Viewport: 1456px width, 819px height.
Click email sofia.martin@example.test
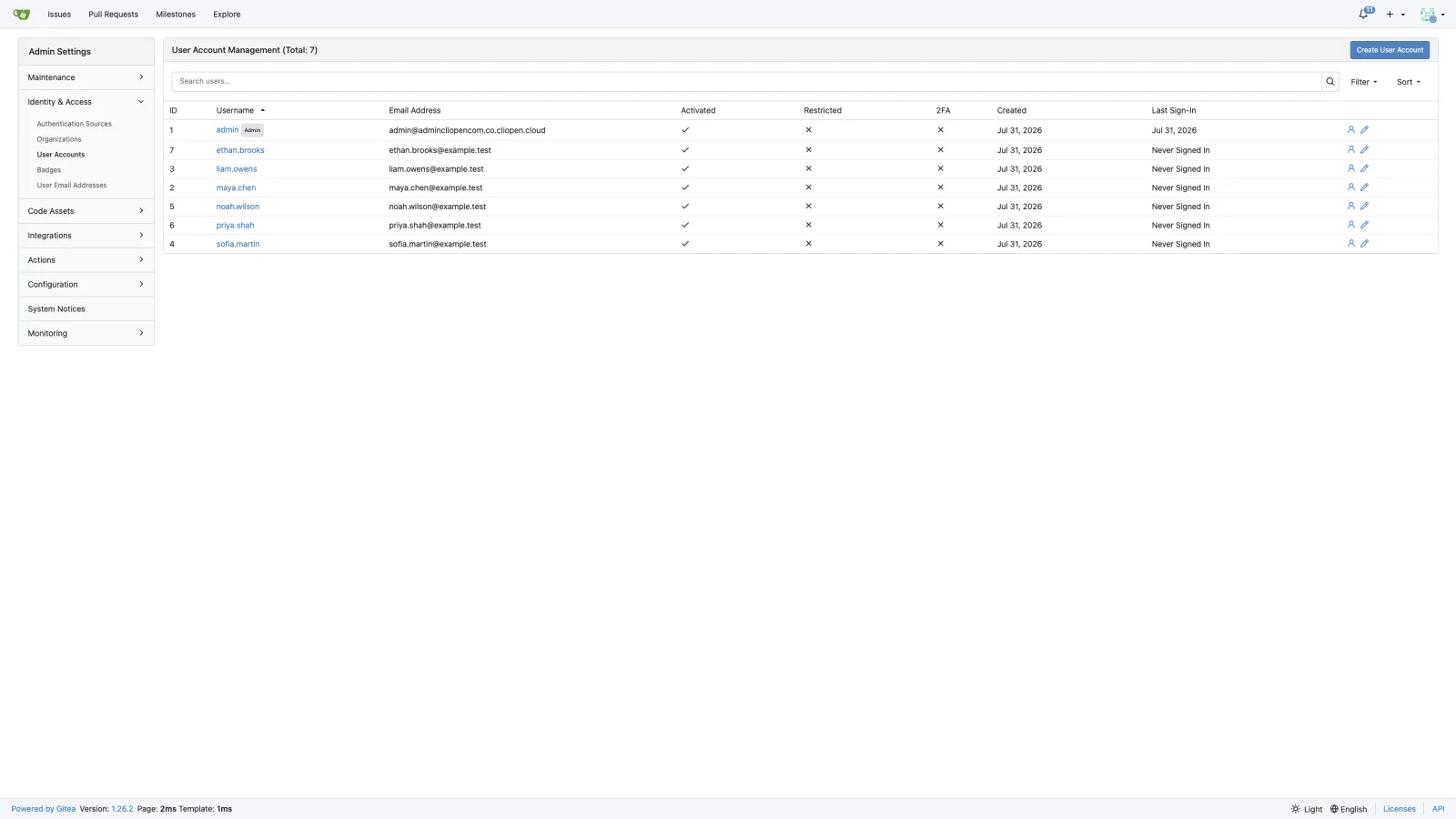click(x=438, y=244)
